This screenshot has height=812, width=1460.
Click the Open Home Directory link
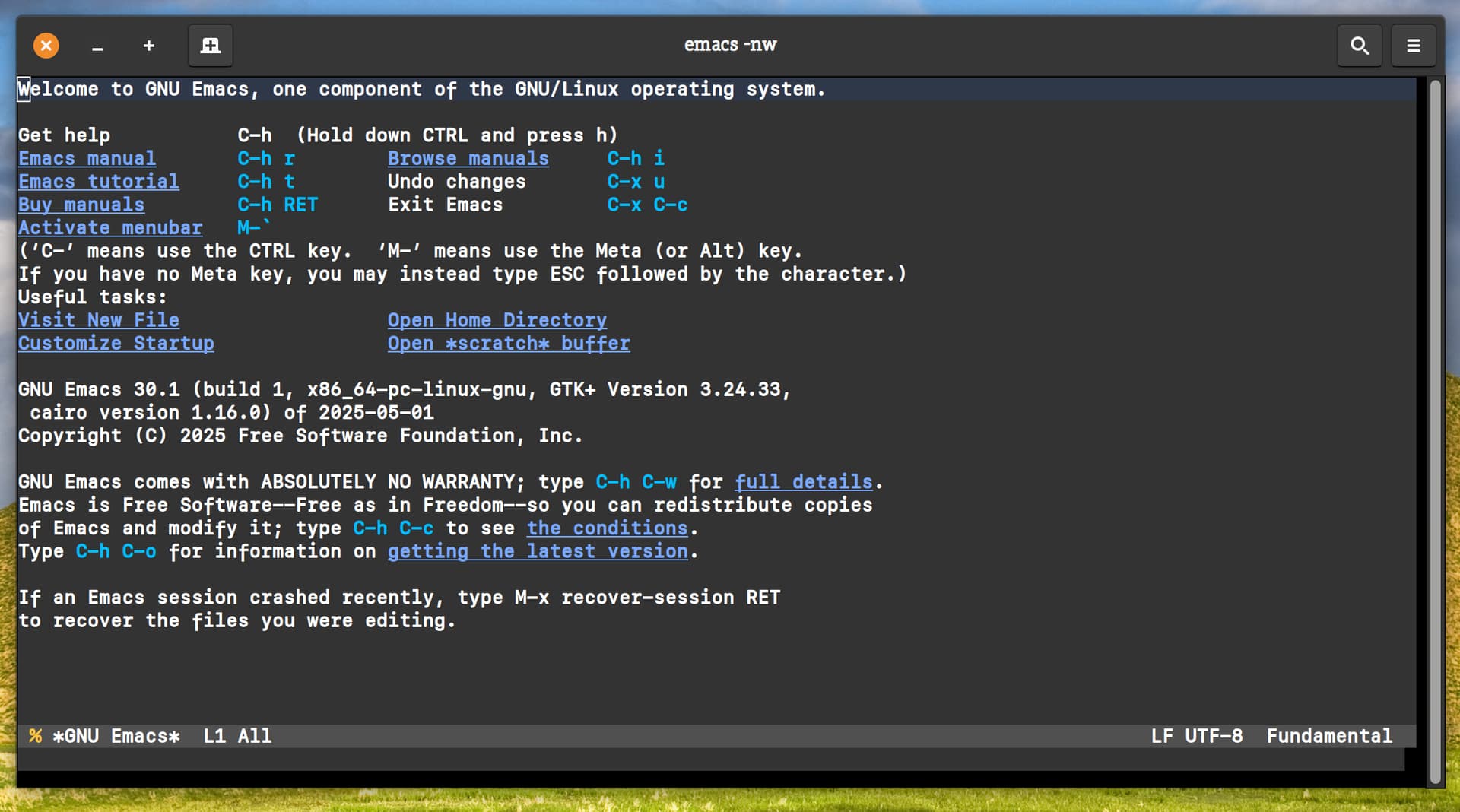tap(497, 320)
